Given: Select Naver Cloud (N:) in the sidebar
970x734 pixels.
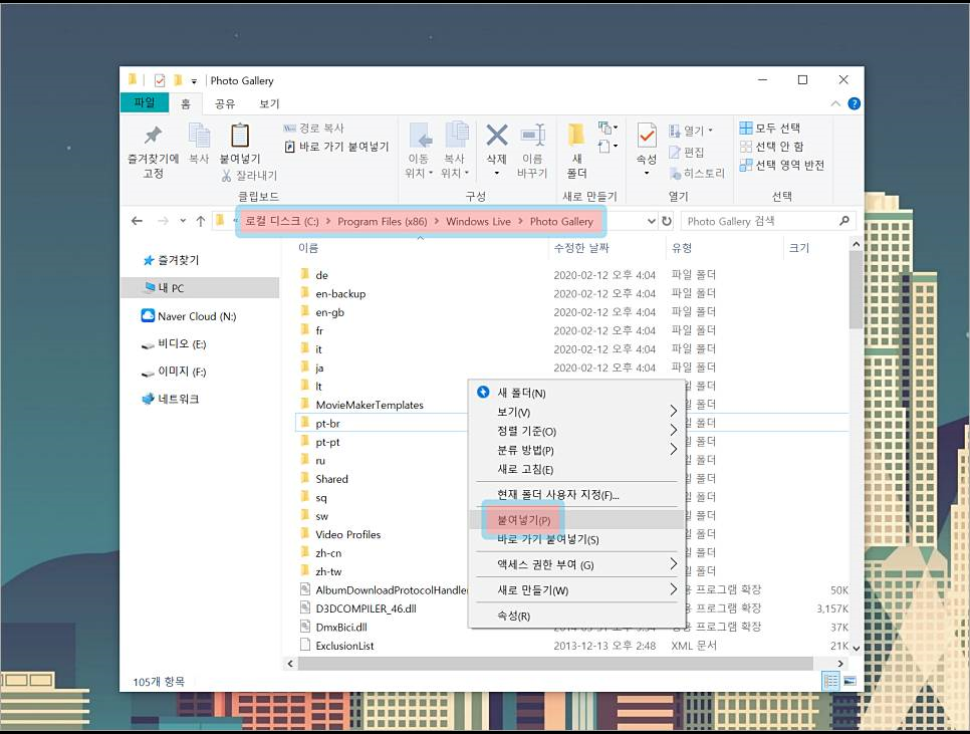Looking at the screenshot, I should pyautogui.click(x=189, y=316).
